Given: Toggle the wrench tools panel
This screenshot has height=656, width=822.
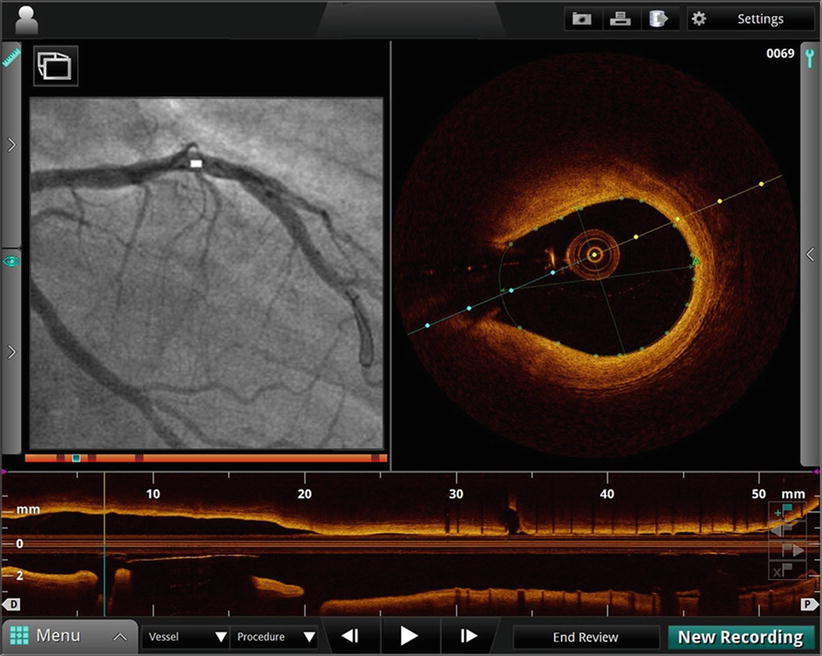Looking at the screenshot, I should (x=811, y=59).
